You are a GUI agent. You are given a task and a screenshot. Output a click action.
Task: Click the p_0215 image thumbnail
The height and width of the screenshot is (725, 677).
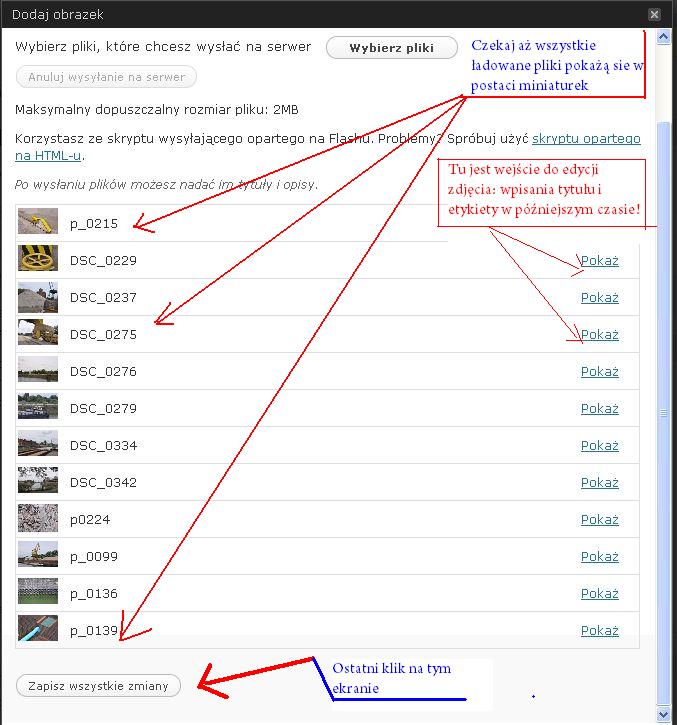coord(38,222)
